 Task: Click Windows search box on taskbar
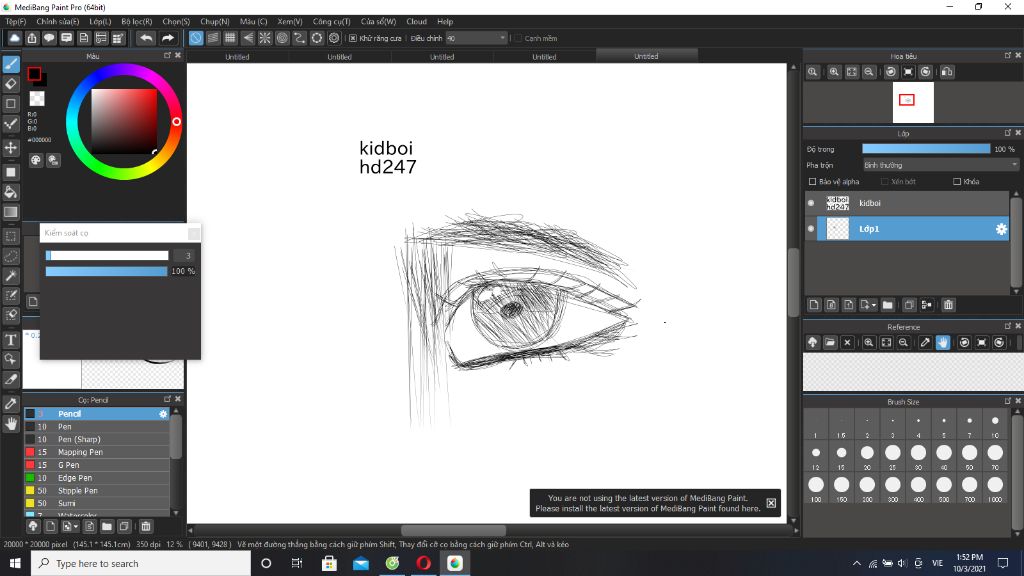(x=141, y=563)
